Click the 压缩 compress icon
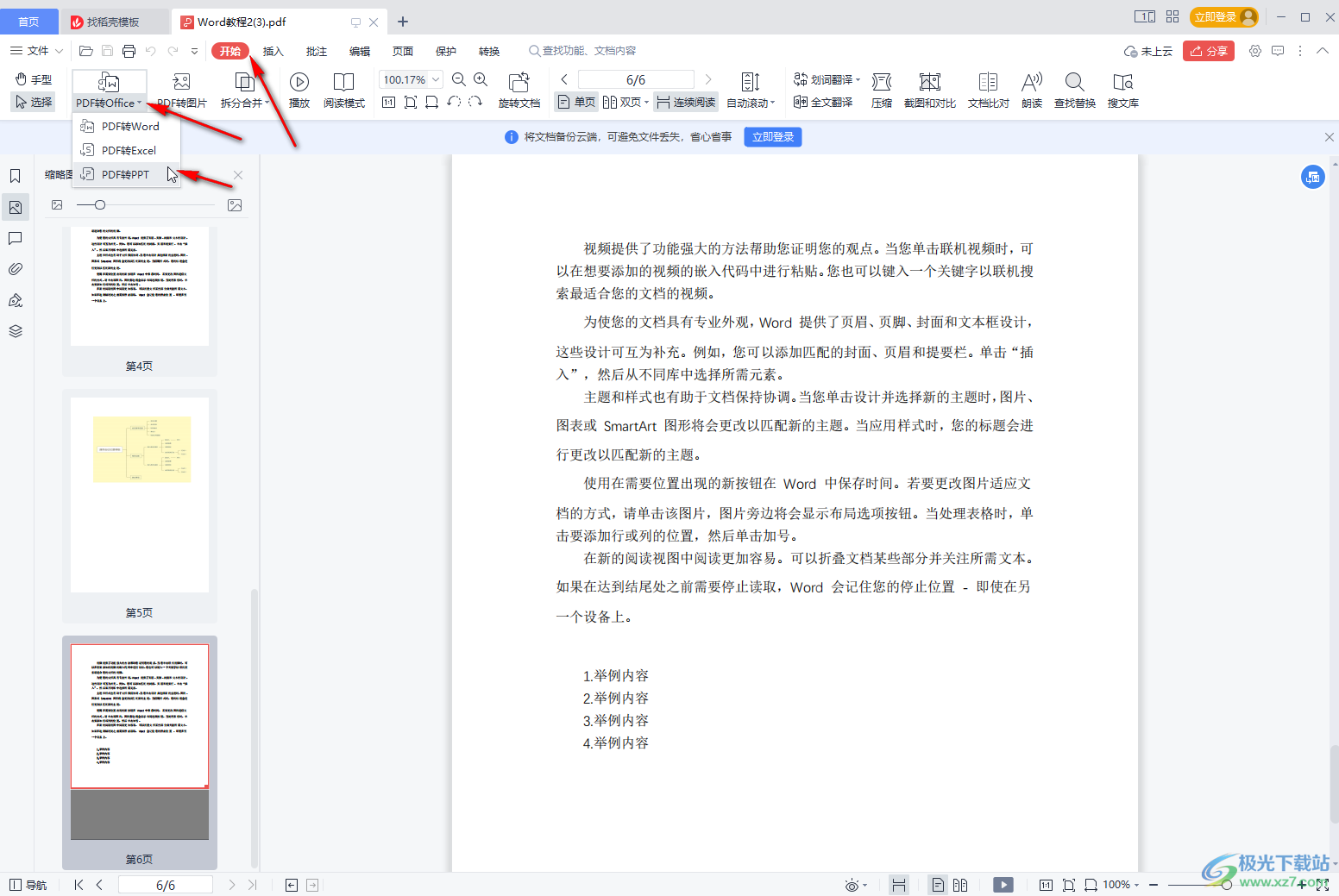 (882, 91)
